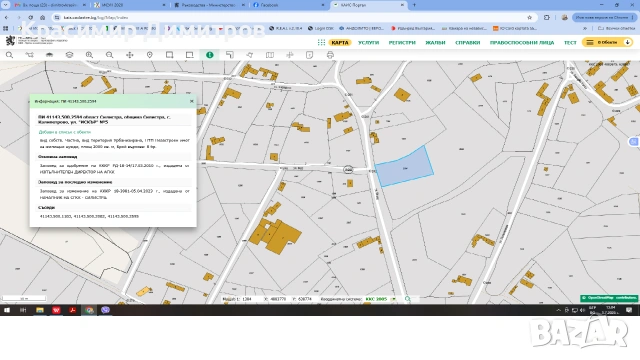This screenshot has width=640, height=360.
Task: Open the apps grid icon beside КАРТА
Action: tap(321, 42)
